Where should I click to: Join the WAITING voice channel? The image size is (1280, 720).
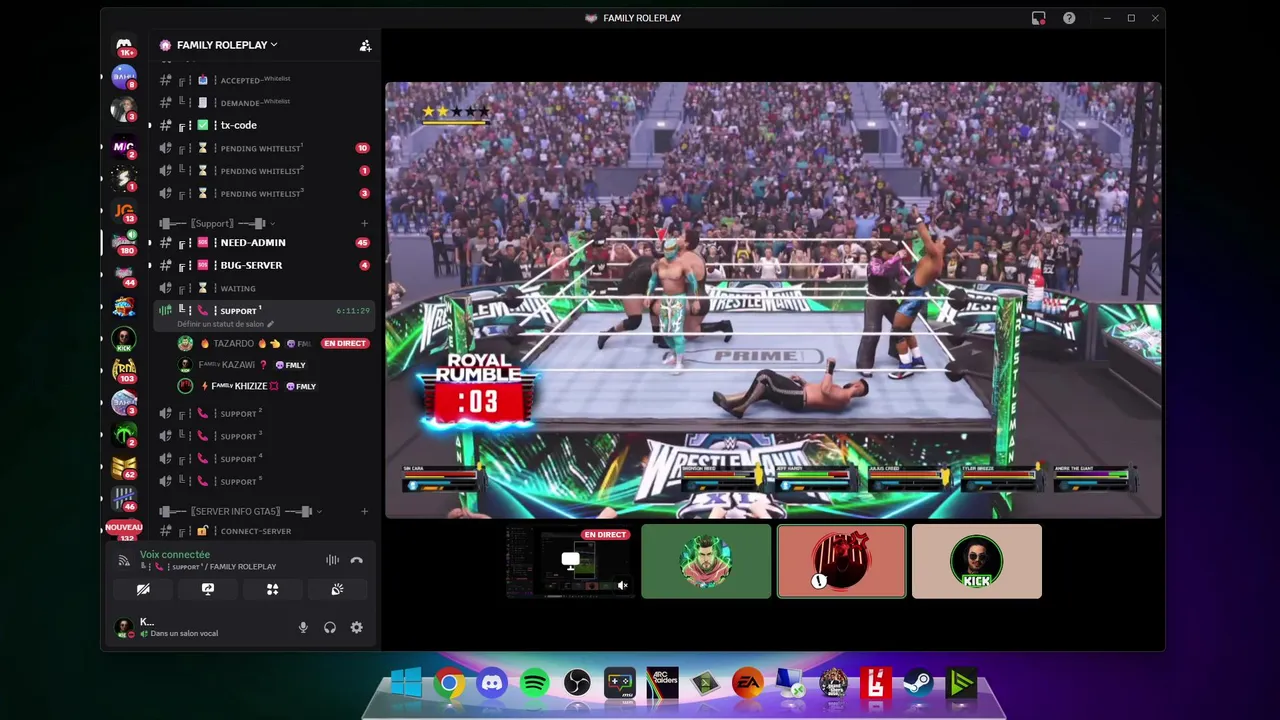pyautogui.click(x=265, y=288)
